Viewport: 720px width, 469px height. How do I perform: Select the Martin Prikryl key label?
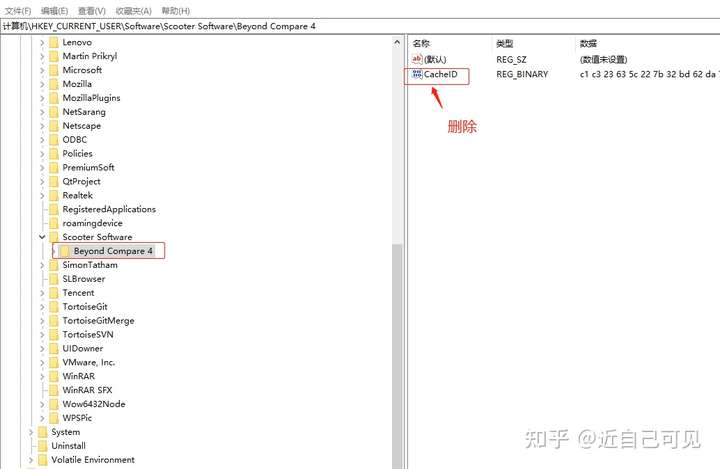click(x=90, y=56)
